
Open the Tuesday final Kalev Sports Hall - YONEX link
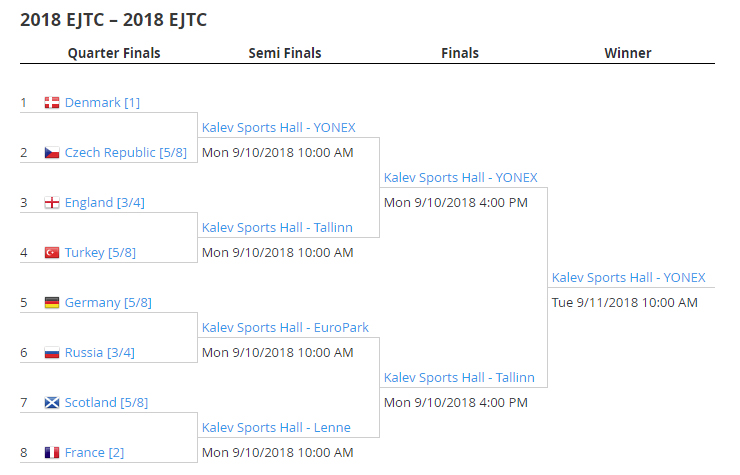pyautogui.click(x=628, y=278)
